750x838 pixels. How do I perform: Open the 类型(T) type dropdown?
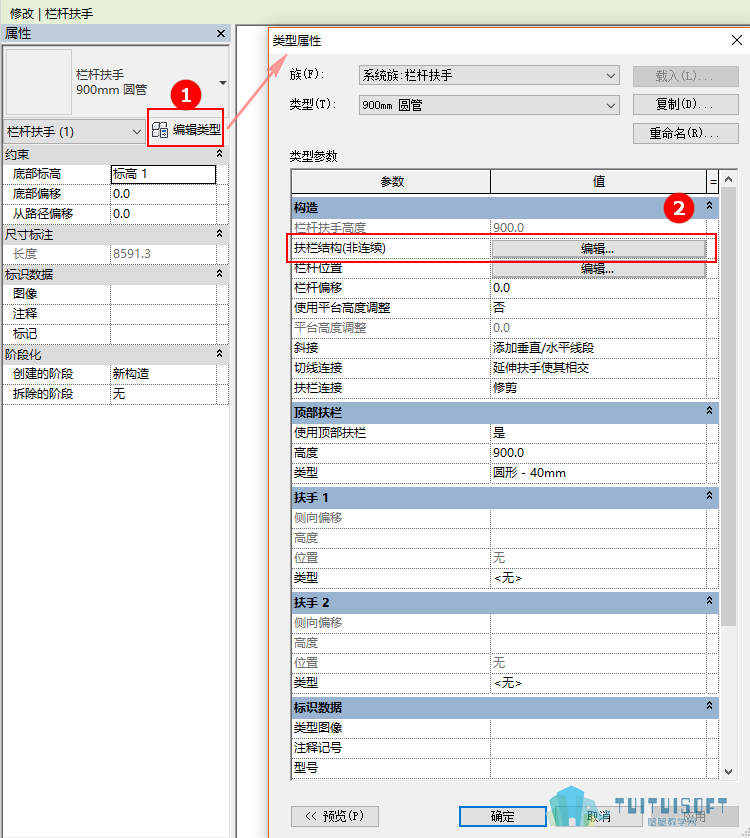pos(489,105)
